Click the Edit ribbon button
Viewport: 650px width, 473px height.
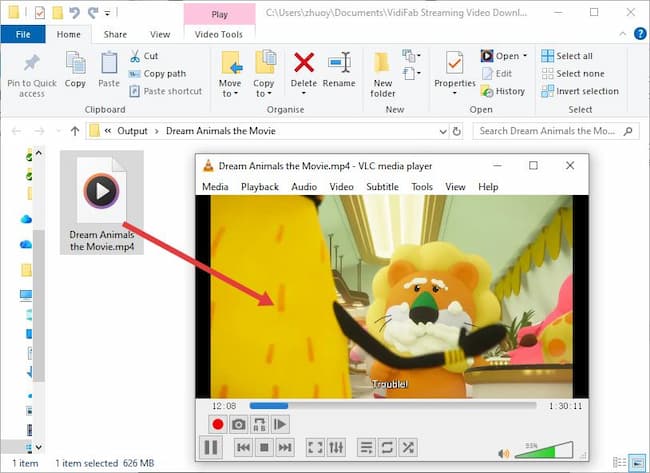pyautogui.click(x=497, y=73)
